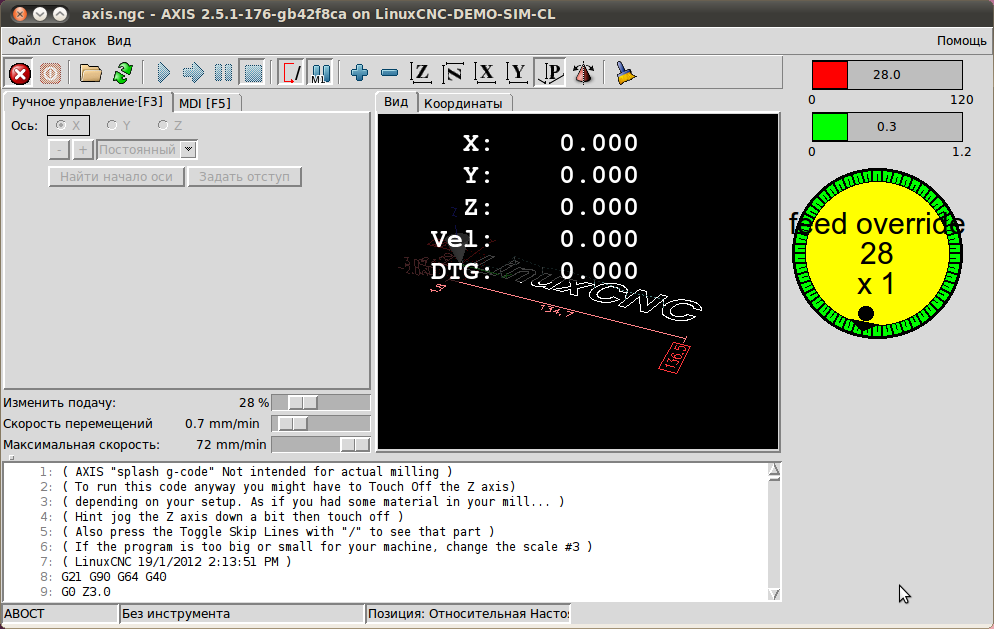The height and width of the screenshot is (629, 994).
Task: Toggle optional pause M1 icon
Action: [x=321, y=74]
